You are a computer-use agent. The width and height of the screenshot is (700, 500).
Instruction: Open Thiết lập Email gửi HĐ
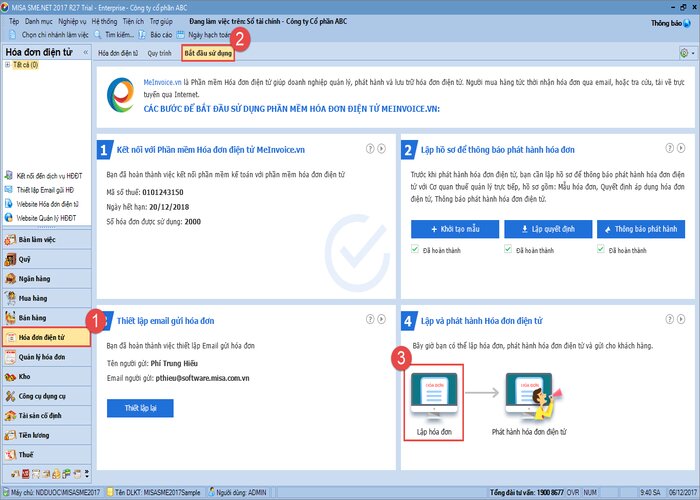39,190
